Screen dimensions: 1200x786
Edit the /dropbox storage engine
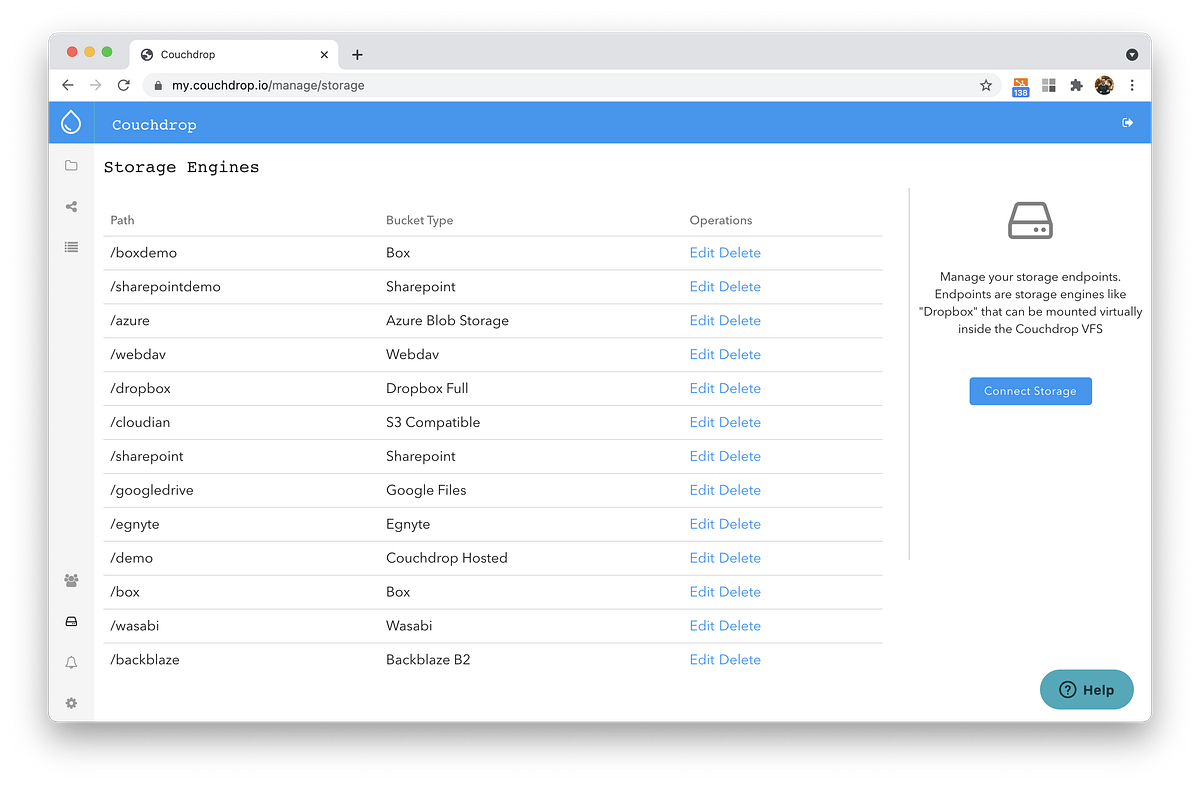coord(701,388)
